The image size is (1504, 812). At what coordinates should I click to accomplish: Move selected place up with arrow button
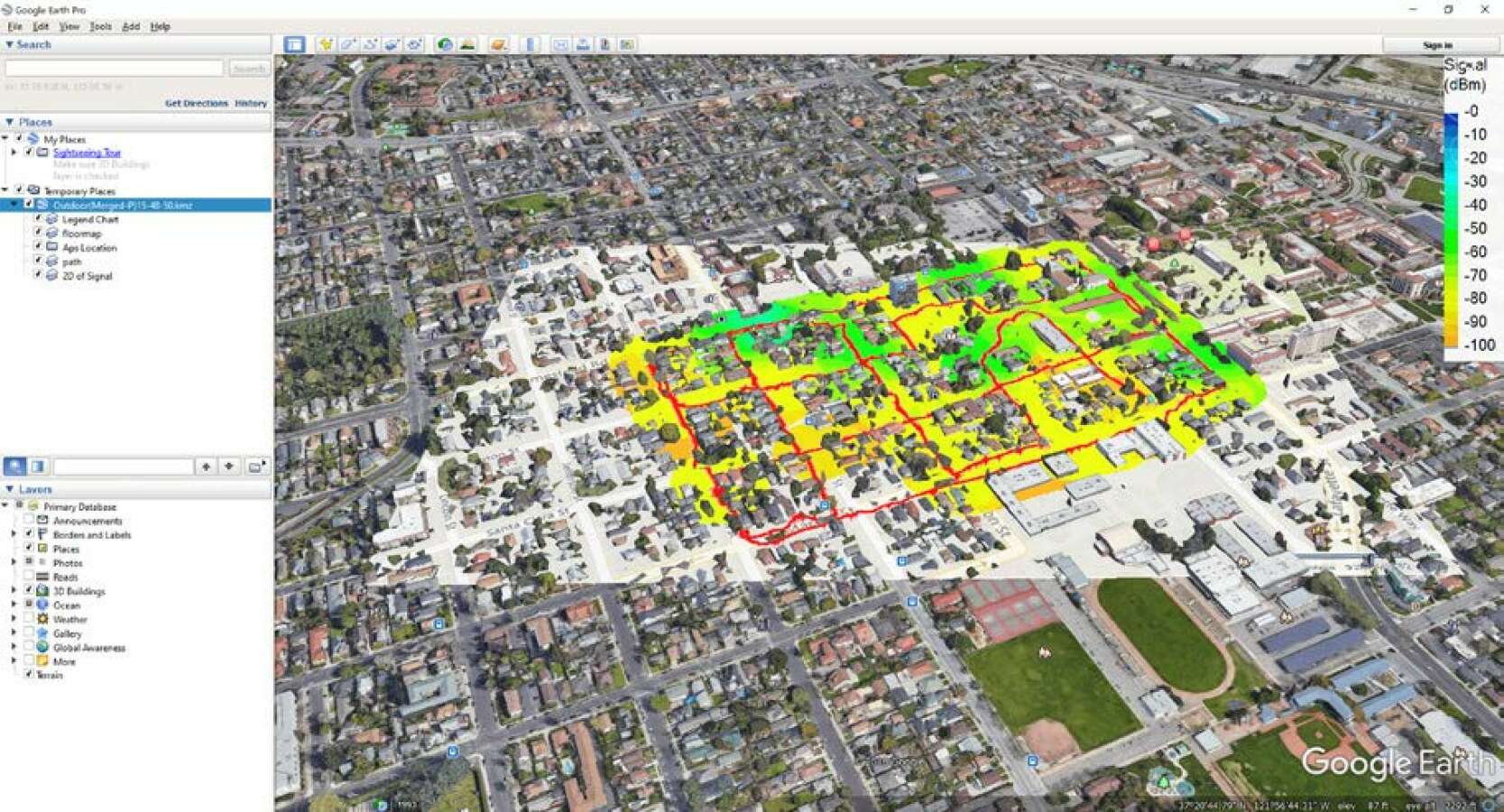tap(207, 466)
